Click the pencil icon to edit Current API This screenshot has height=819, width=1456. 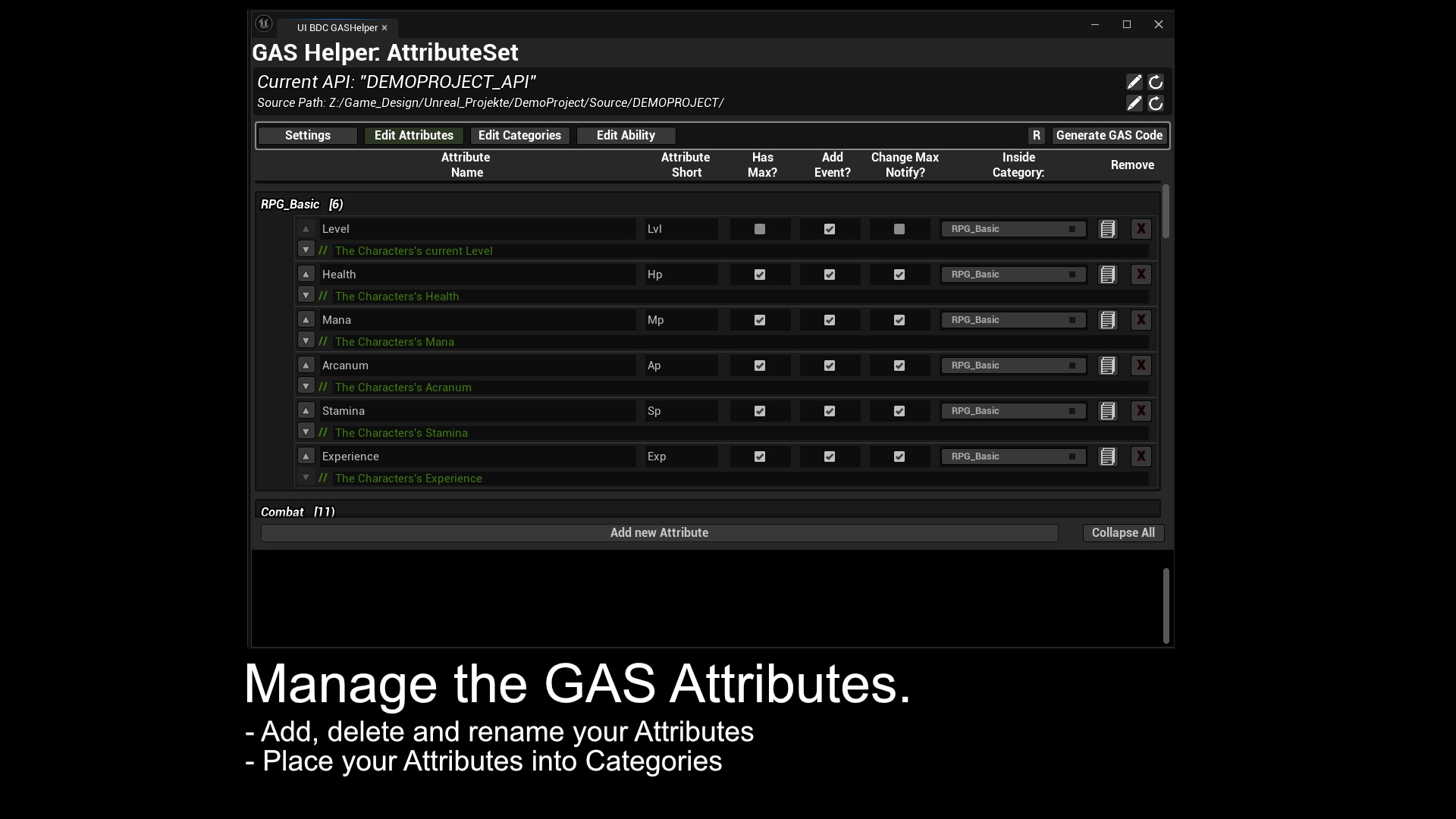pyautogui.click(x=1133, y=82)
